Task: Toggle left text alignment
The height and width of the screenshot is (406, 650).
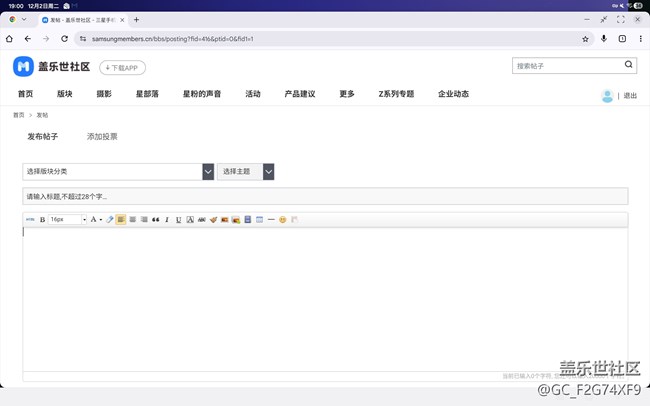Action: pos(121,219)
